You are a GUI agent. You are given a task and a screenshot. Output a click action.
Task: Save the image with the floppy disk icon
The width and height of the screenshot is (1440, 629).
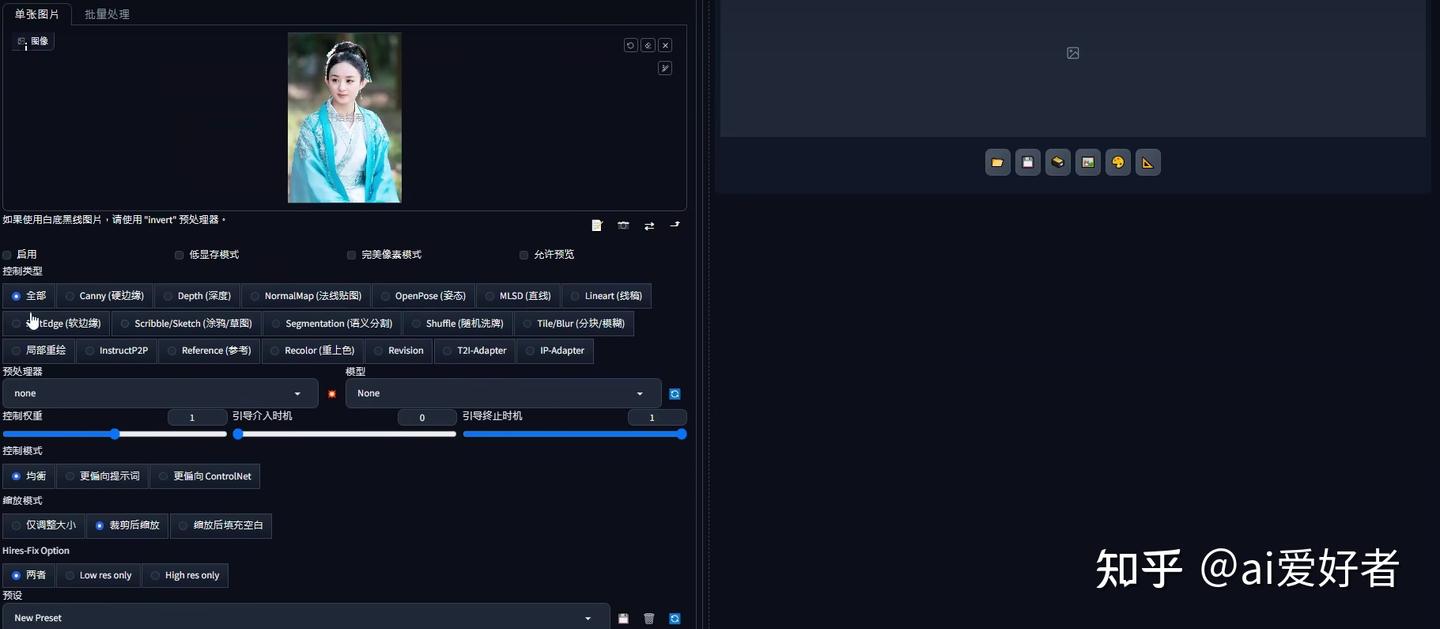click(1027, 162)
